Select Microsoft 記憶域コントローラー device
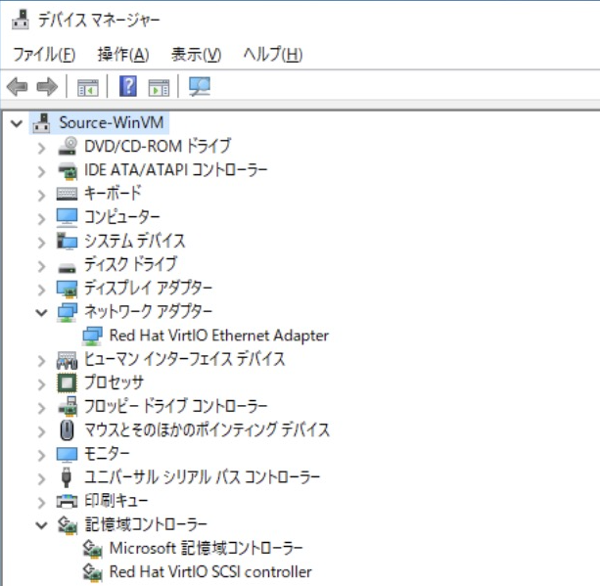 click(x=206, y=548)
